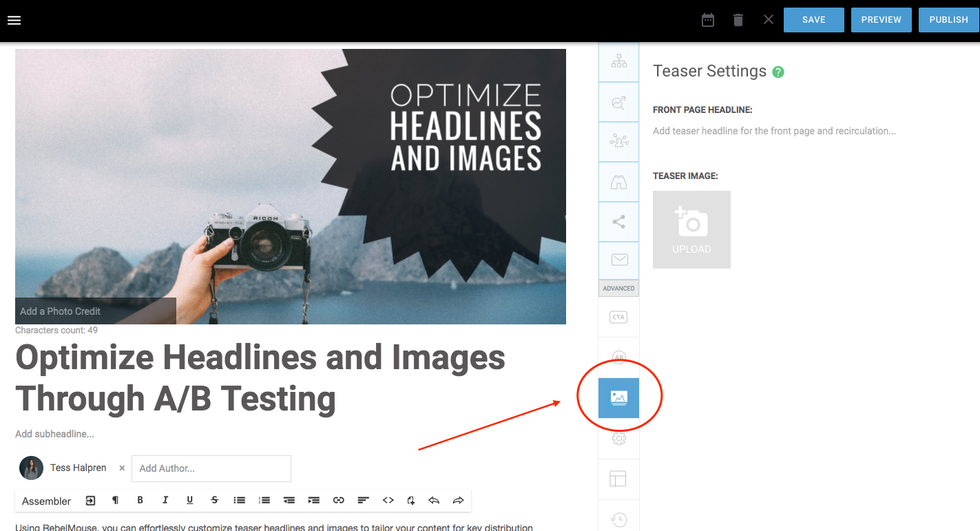Remove author Tess Halpren

(x=122, y=468)
